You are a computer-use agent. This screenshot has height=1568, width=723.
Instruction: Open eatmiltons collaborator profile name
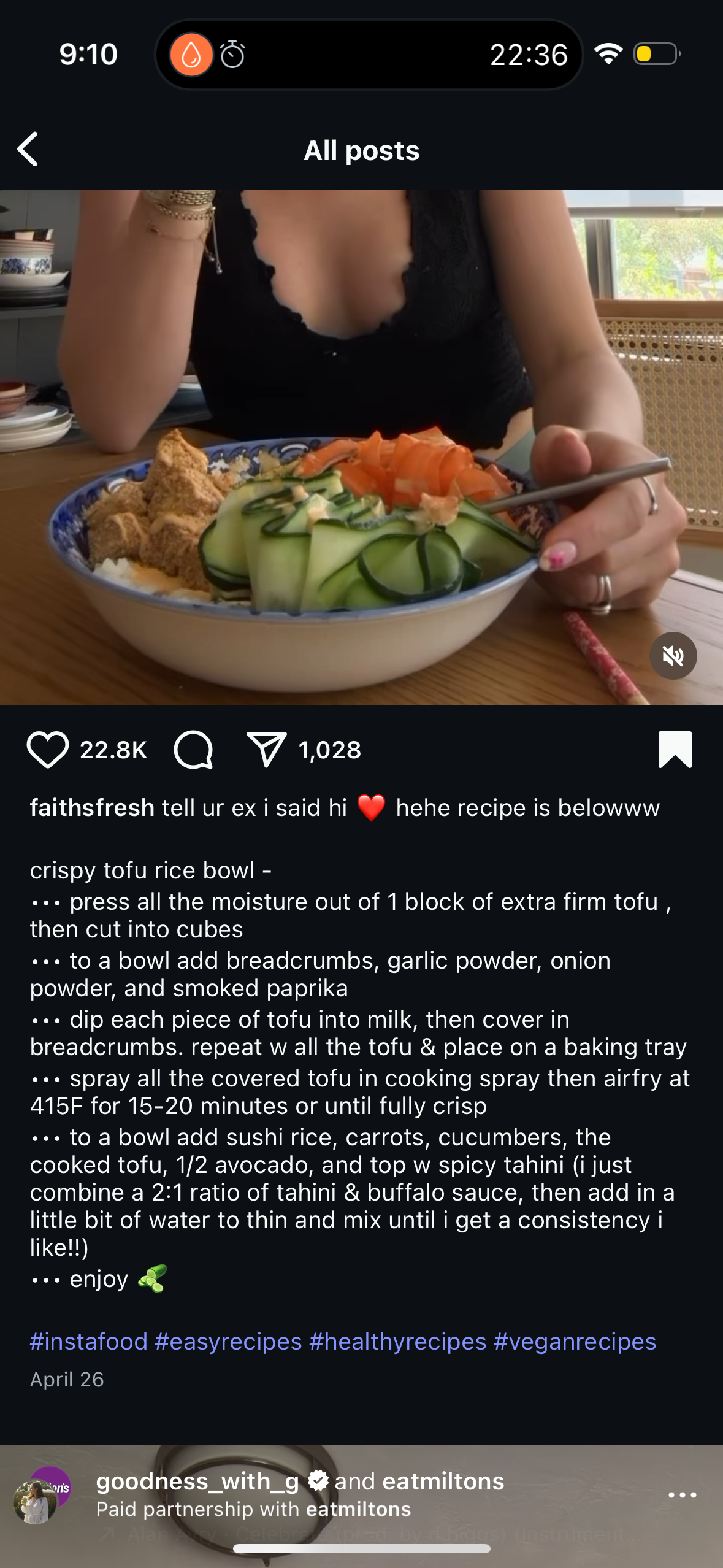coord(443,1481)
